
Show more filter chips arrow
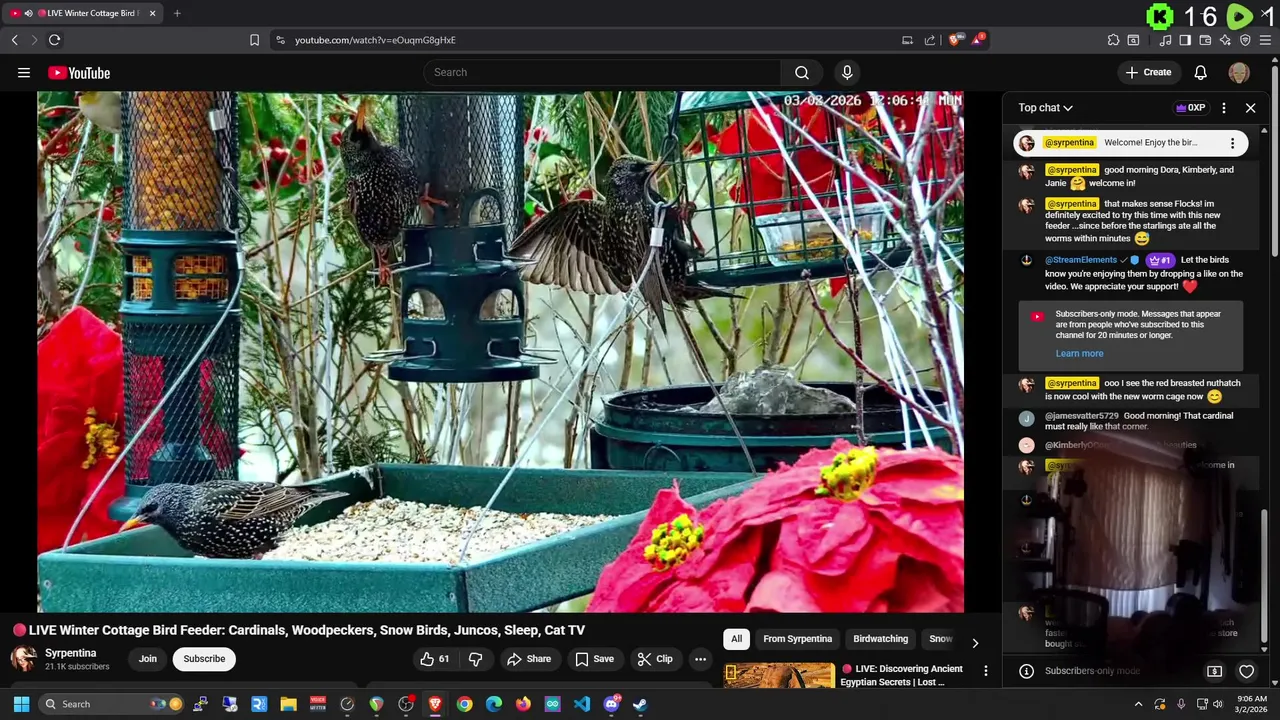[x=975, y=643]
